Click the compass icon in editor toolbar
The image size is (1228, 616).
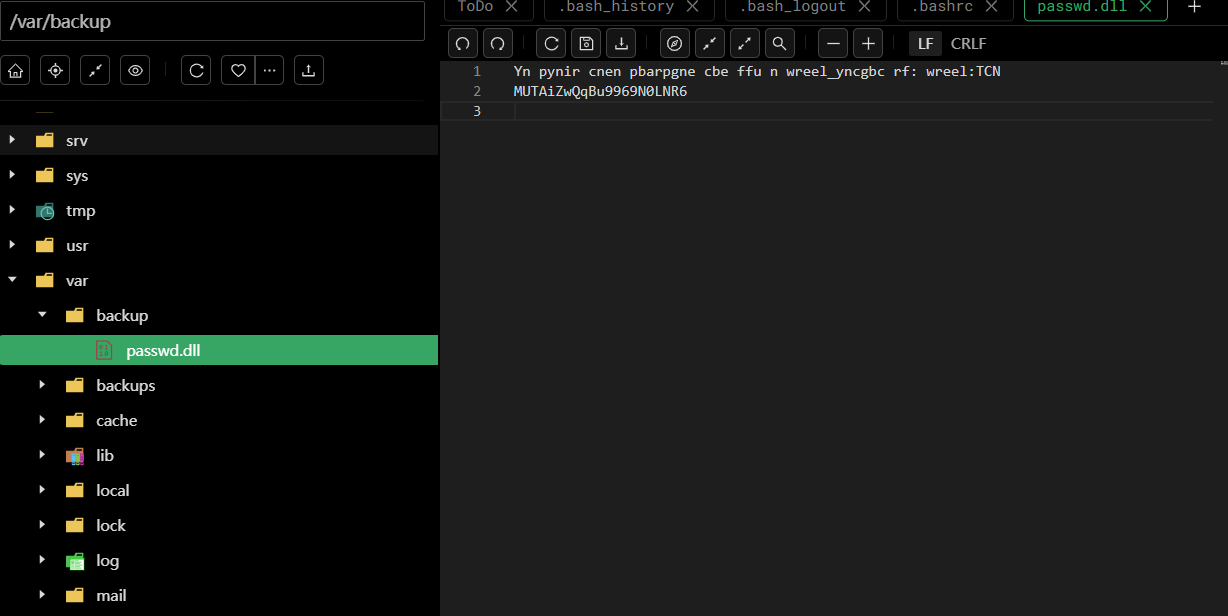tap(675, 43)
